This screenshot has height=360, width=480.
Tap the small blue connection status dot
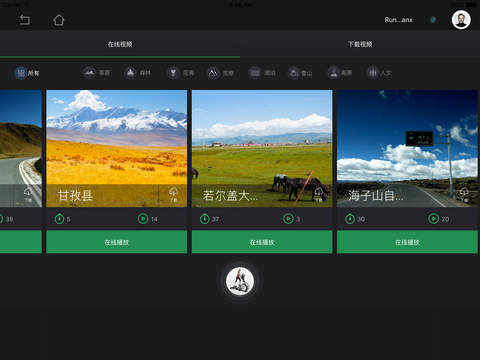(433, 20)
